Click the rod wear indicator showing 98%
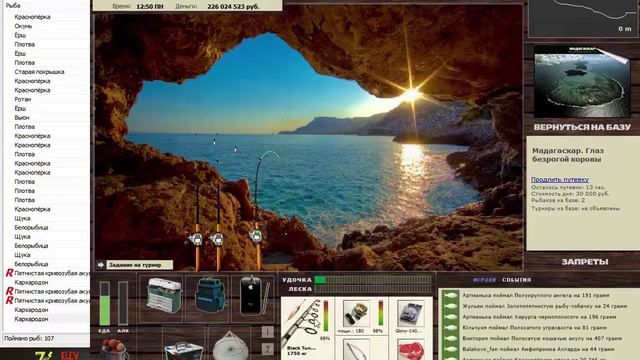Image resolution: width=640 pixels, height=360 pixels. tap(326, 316)
